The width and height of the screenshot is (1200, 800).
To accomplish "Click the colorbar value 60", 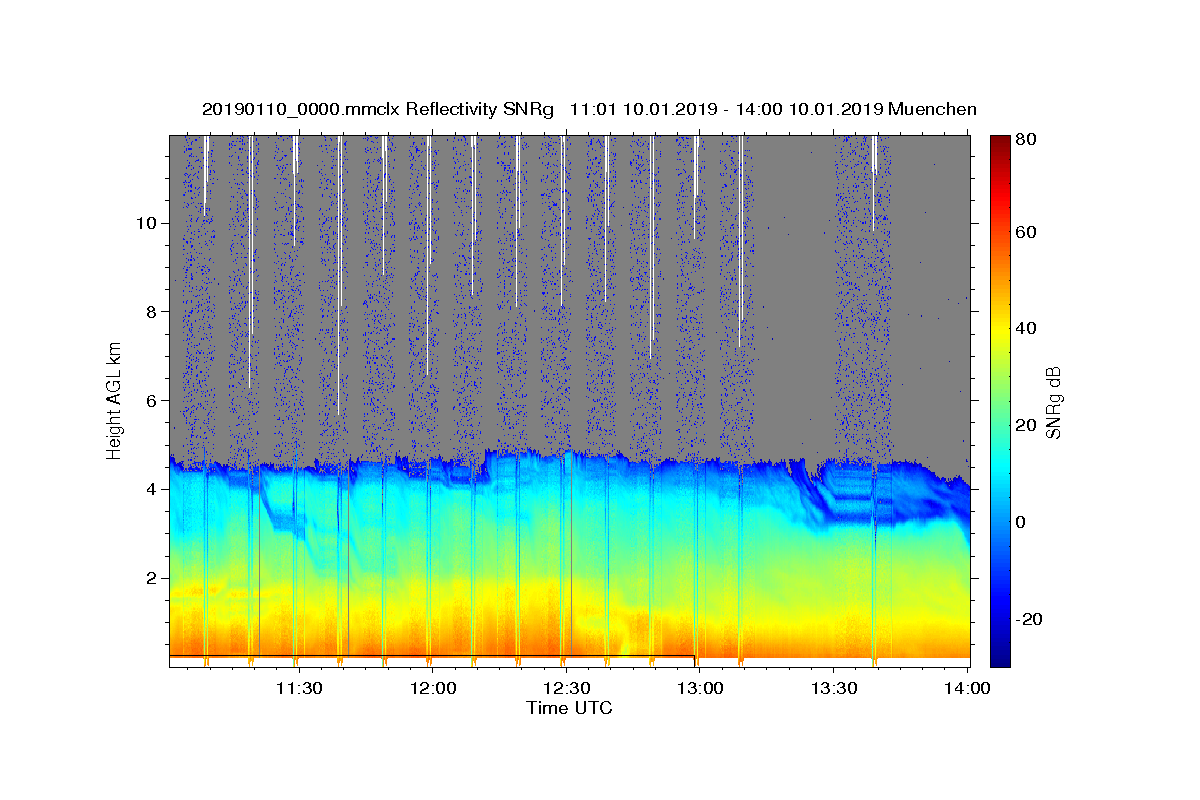I will pos(1028,232).
